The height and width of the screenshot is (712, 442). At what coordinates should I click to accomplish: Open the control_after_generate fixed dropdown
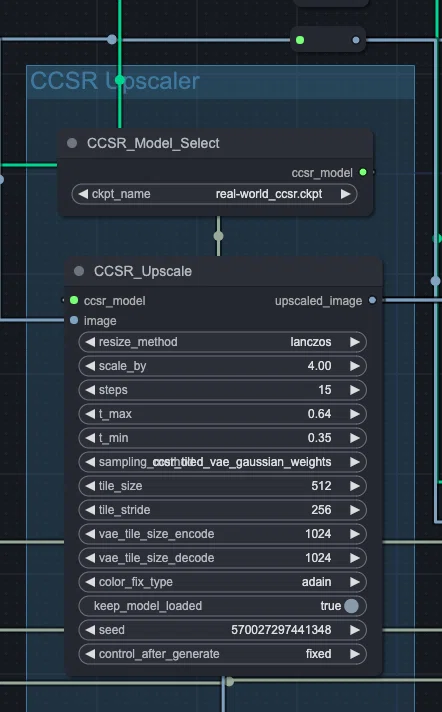(222, 654)
